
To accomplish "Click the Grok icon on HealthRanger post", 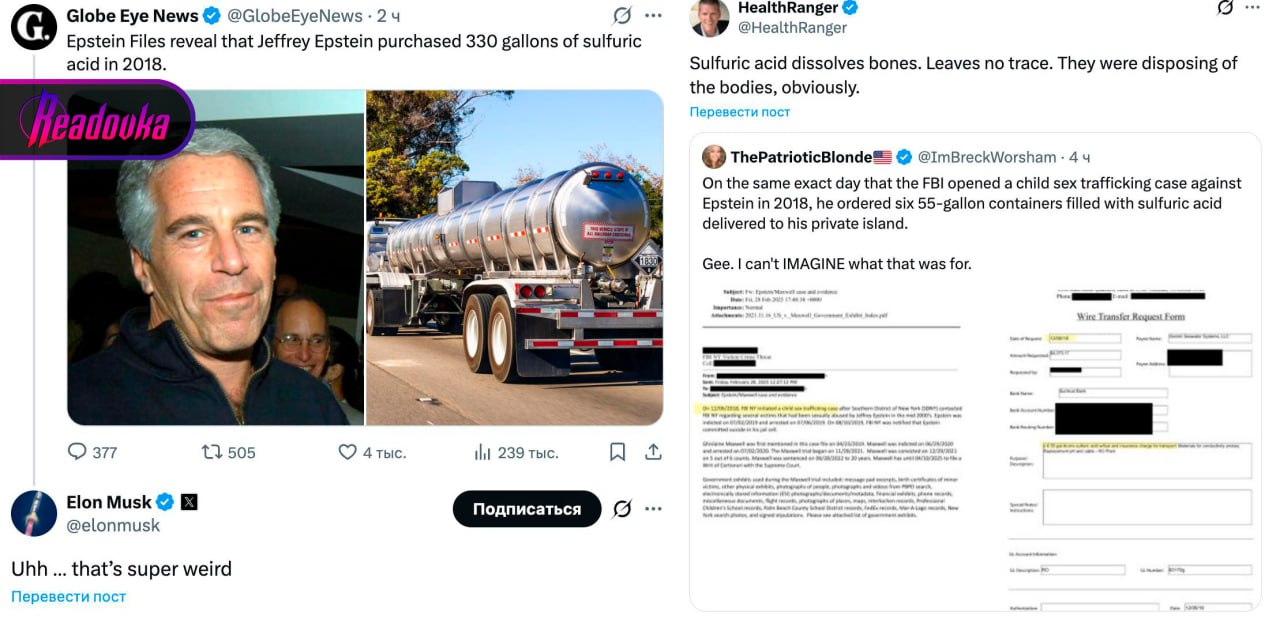I will click(1226, 8).
